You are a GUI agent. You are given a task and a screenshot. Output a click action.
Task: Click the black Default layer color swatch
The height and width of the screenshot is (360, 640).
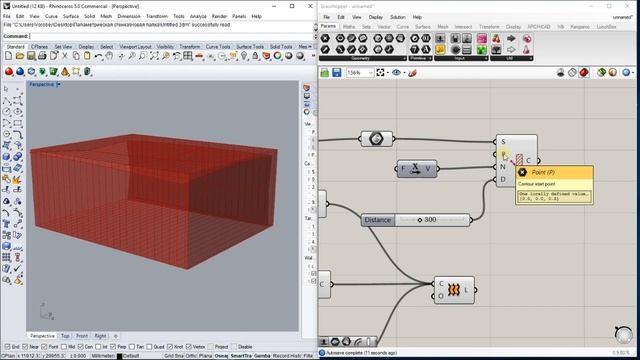pyautogui.click(x=120, y=356)
